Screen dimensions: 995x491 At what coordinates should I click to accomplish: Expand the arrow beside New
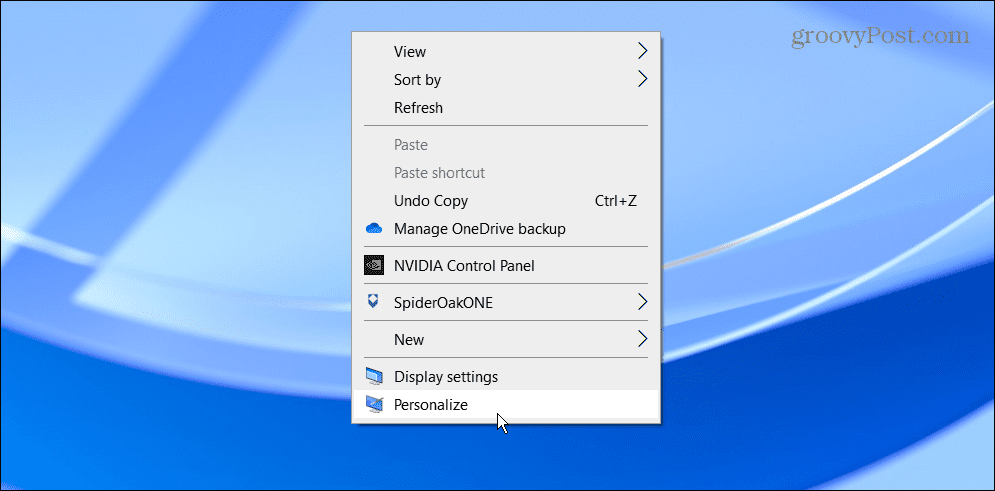[x=643, y=339]
